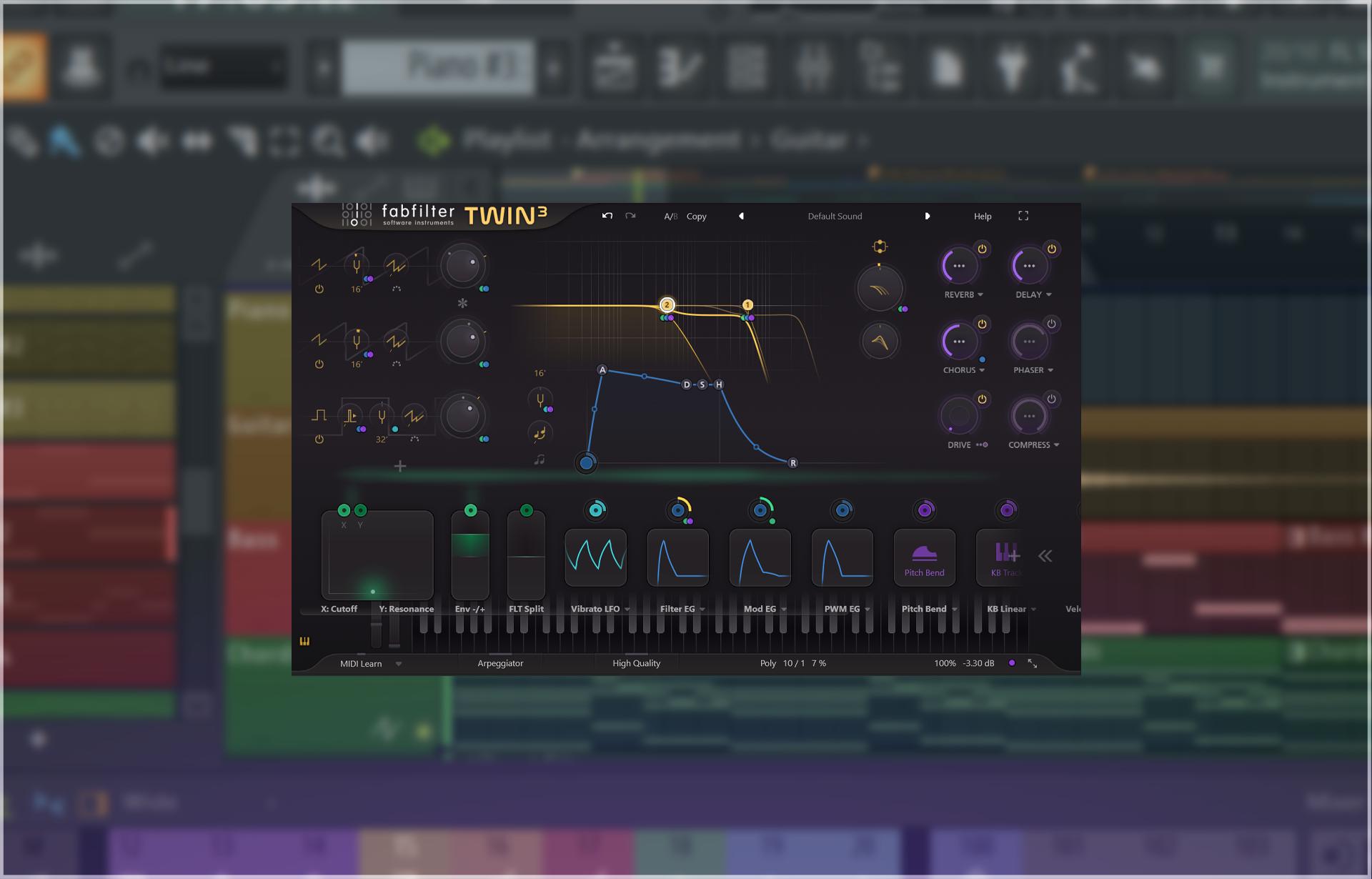Image resolution: width=1372 pixels, height=879 pixels.
Task: Select filter node 2 on the display
Action: (x=667, y=304)
